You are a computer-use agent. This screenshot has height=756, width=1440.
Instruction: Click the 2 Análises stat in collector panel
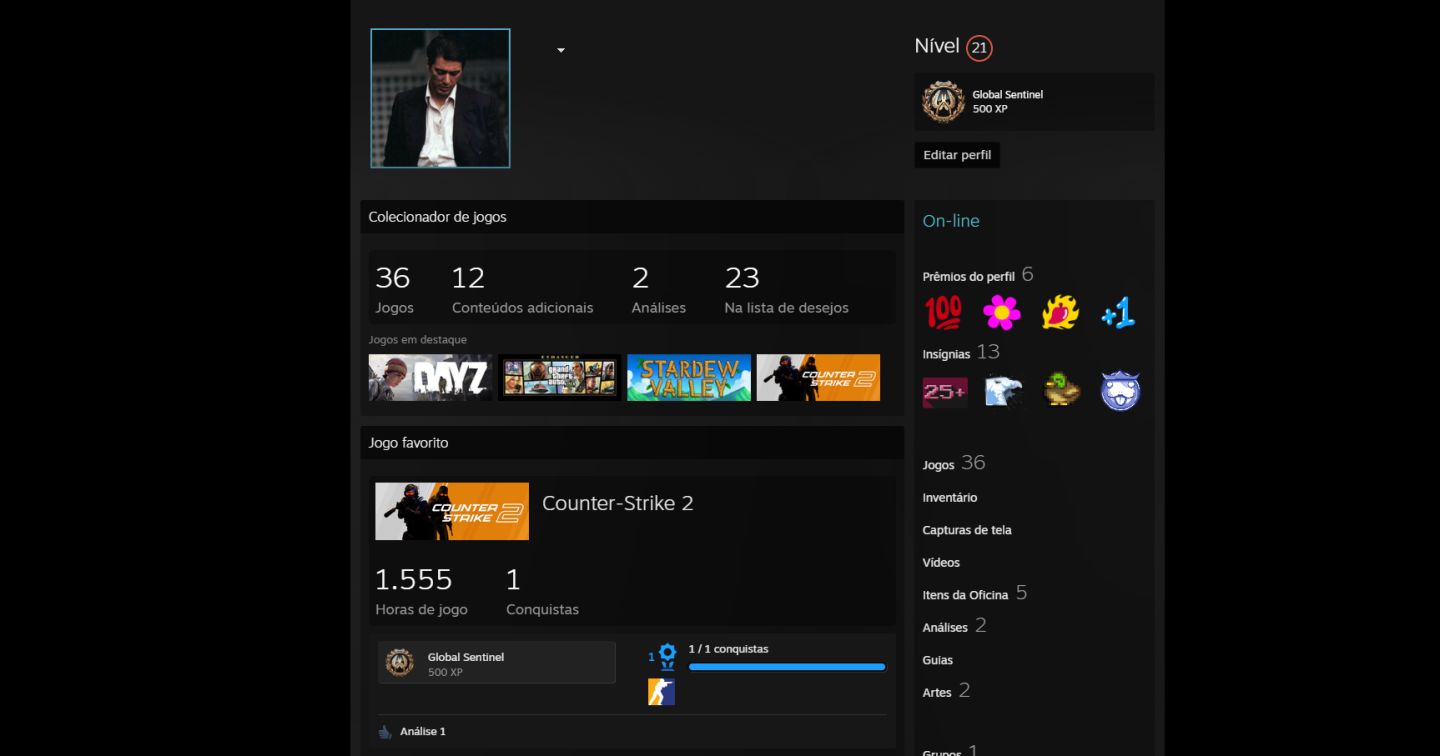659,289
